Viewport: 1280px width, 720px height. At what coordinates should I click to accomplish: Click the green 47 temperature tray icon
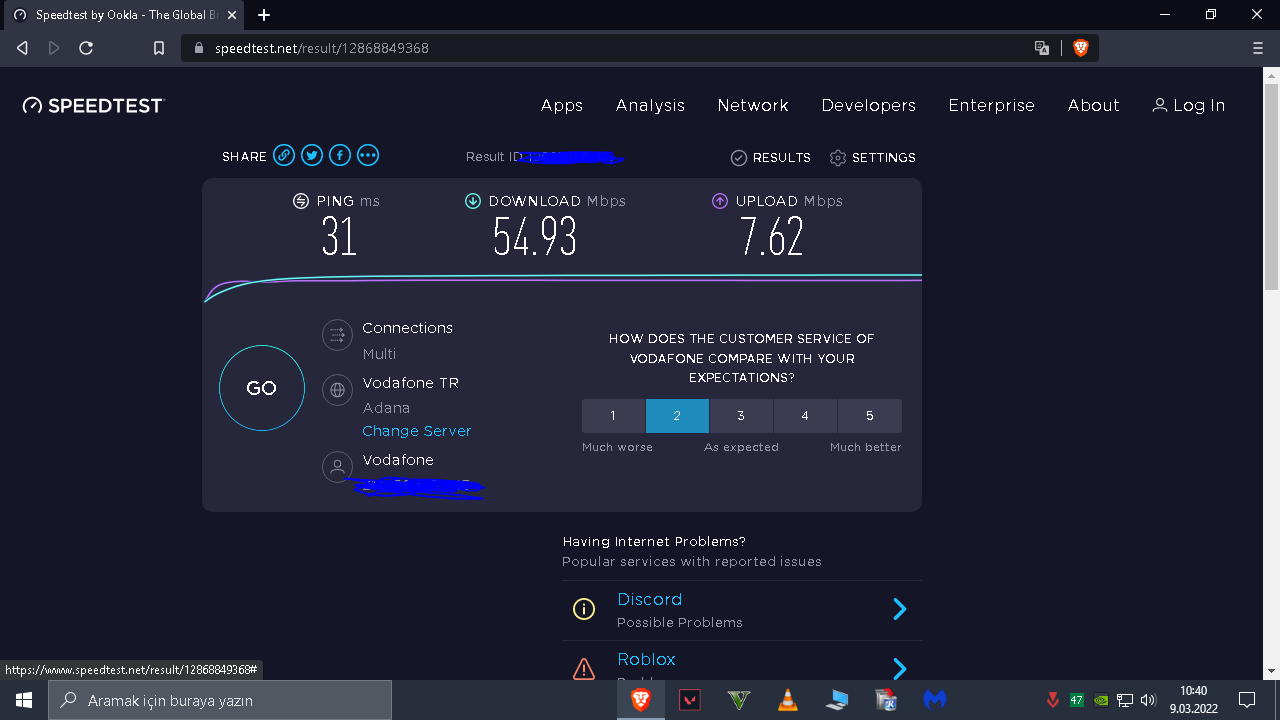point(1077,700)
